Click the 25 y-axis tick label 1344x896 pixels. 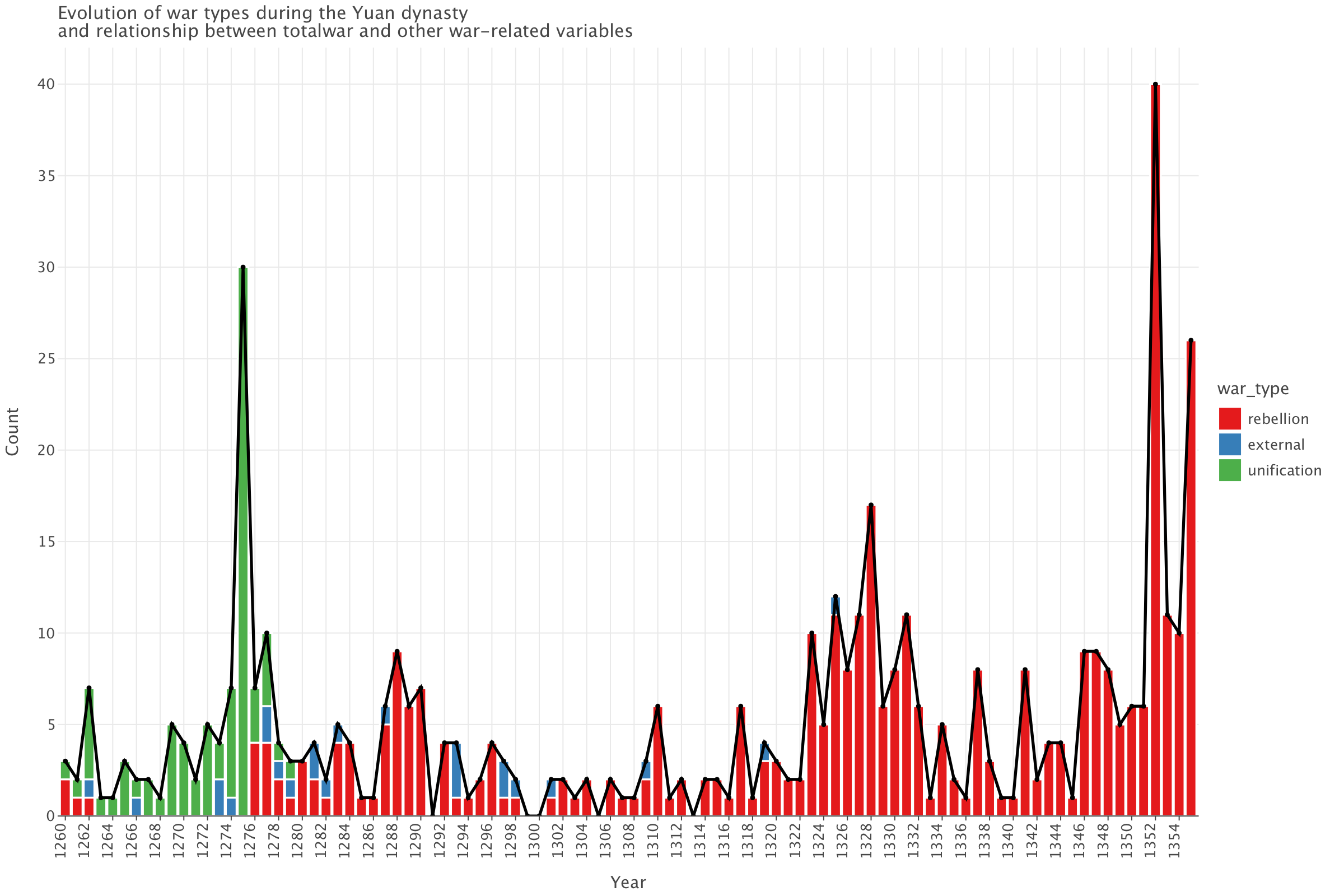click(x=46, y=359)
